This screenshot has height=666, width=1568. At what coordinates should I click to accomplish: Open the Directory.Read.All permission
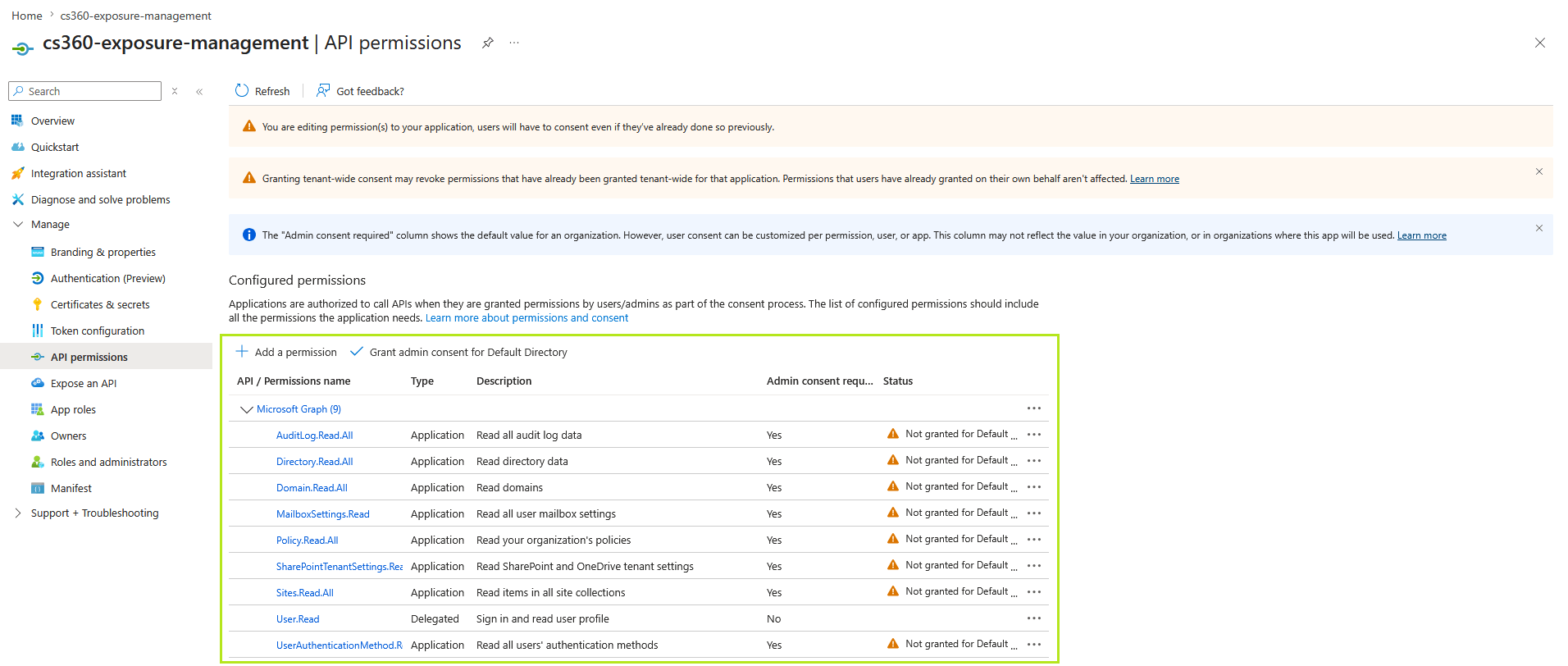(314, 462)
